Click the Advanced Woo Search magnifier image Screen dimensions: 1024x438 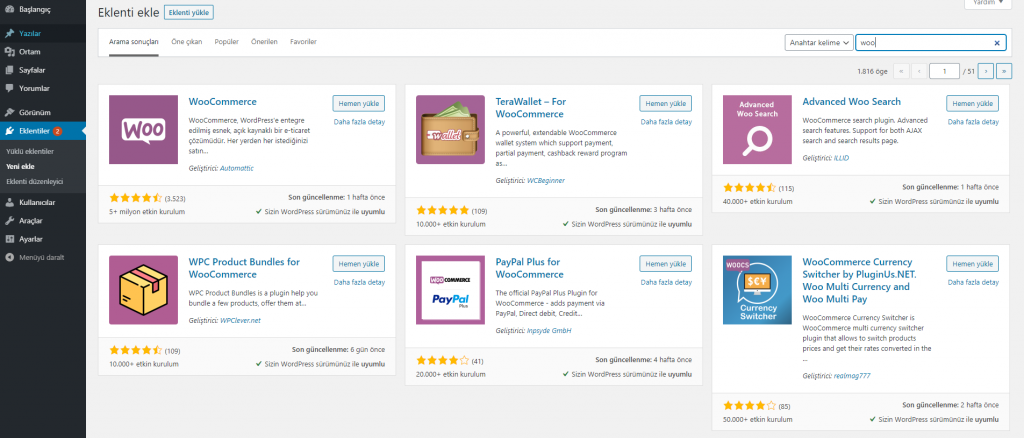[757, 129]
